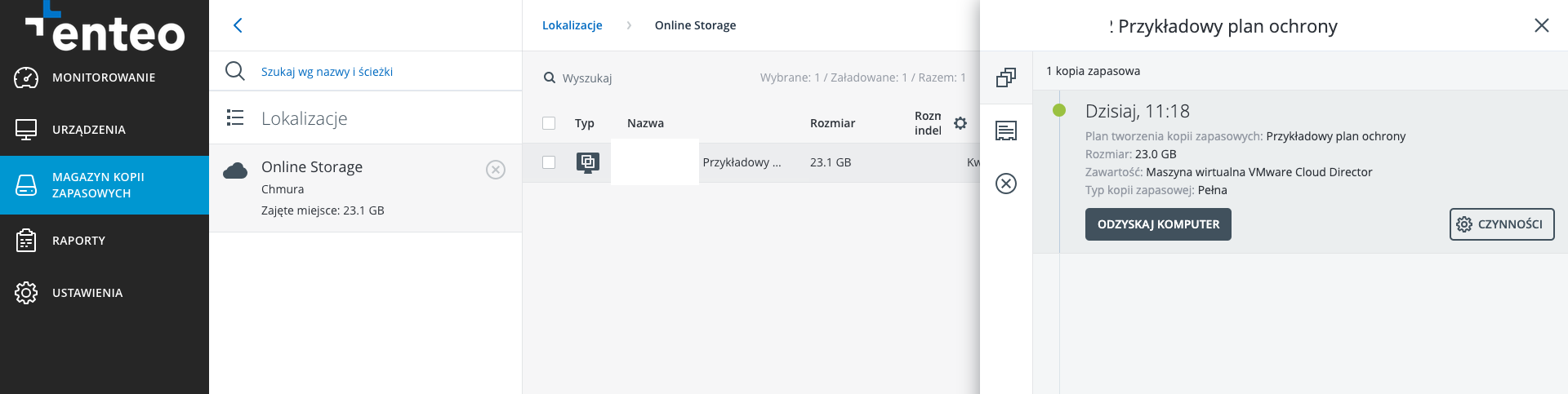Open the details list icon in side panel

1006,131
